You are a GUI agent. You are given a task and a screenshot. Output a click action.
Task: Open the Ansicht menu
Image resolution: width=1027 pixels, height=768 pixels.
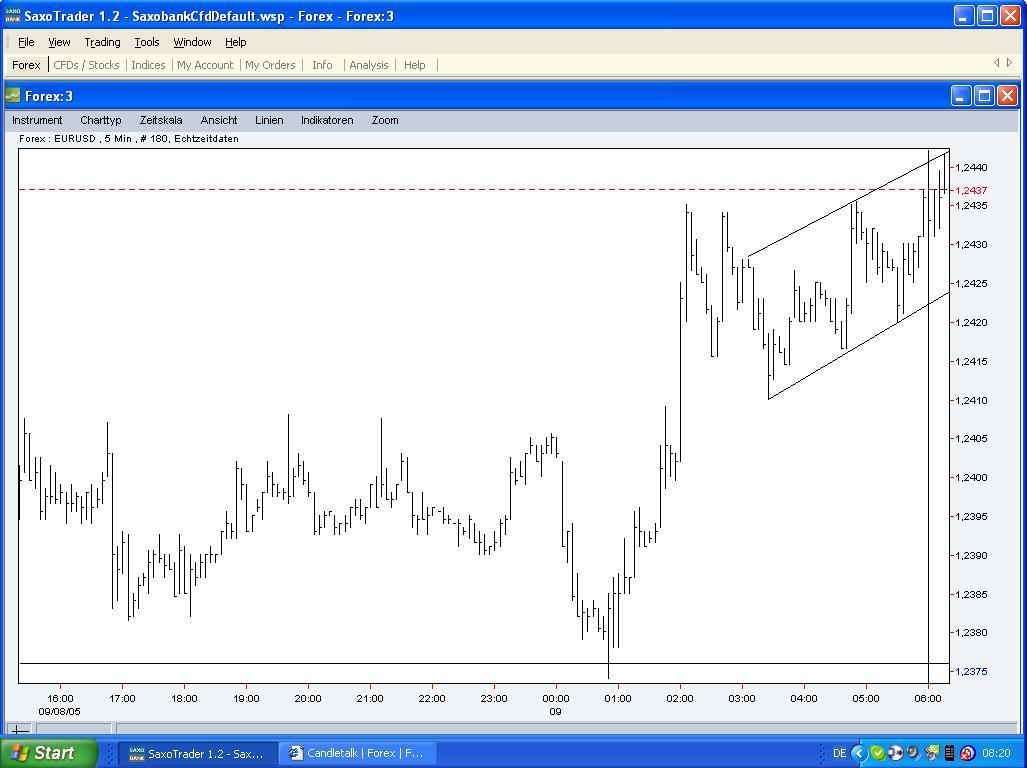pos(219,120)
